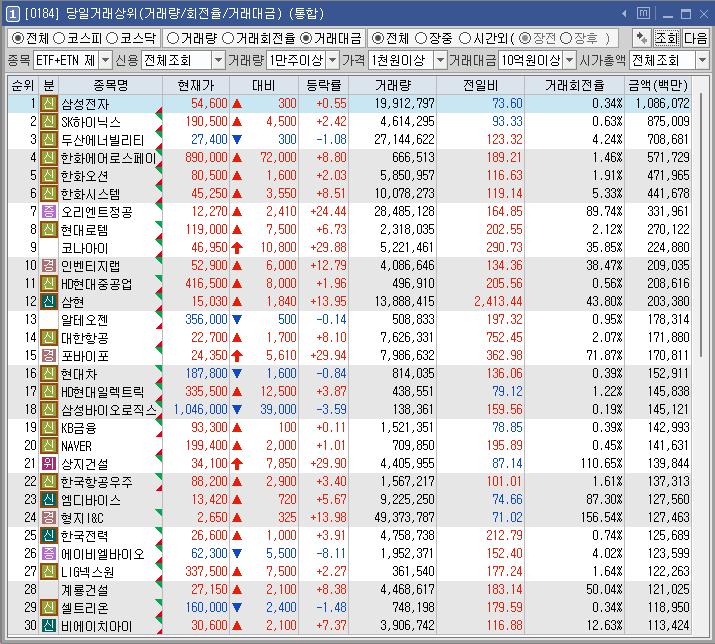Open the 시가총액 전체조회 dropdown
This screenshot has height=644, width=715.
coord(702,60)
